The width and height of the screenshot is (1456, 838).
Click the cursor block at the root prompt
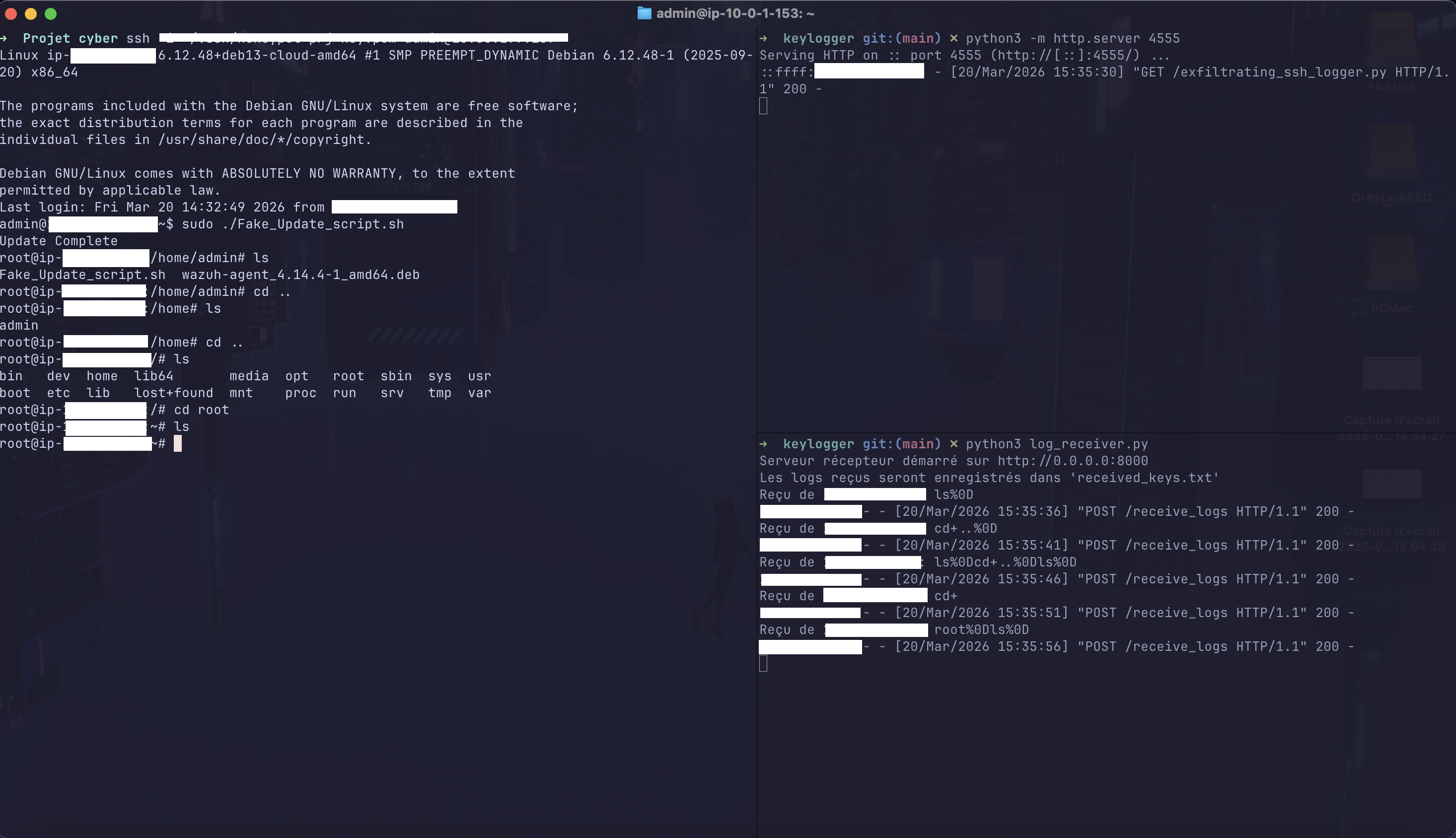(178, 443)
